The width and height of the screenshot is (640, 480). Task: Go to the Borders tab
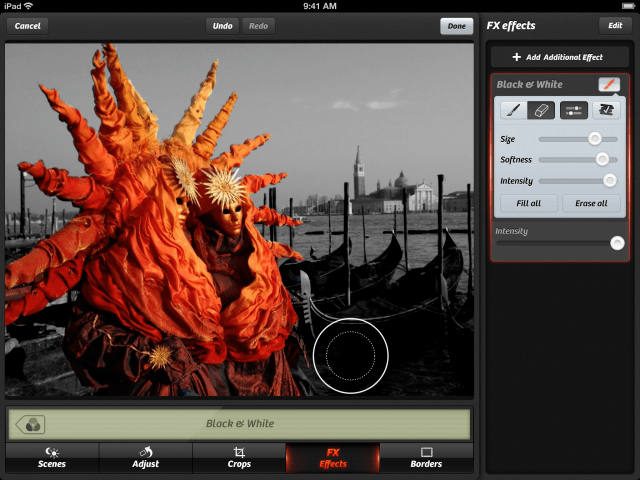point(426,458)
